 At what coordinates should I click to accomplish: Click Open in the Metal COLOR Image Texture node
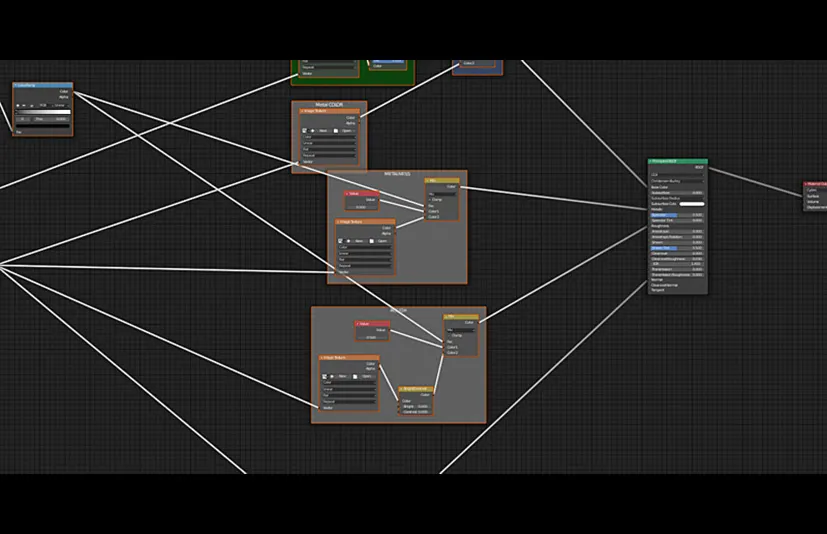click(x=347, y=131)
